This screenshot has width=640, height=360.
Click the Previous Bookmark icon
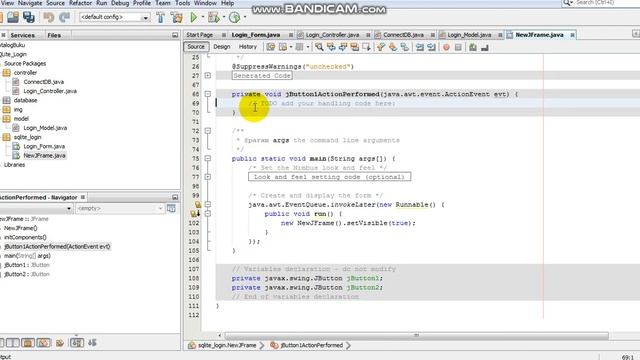tap(381, 47)
